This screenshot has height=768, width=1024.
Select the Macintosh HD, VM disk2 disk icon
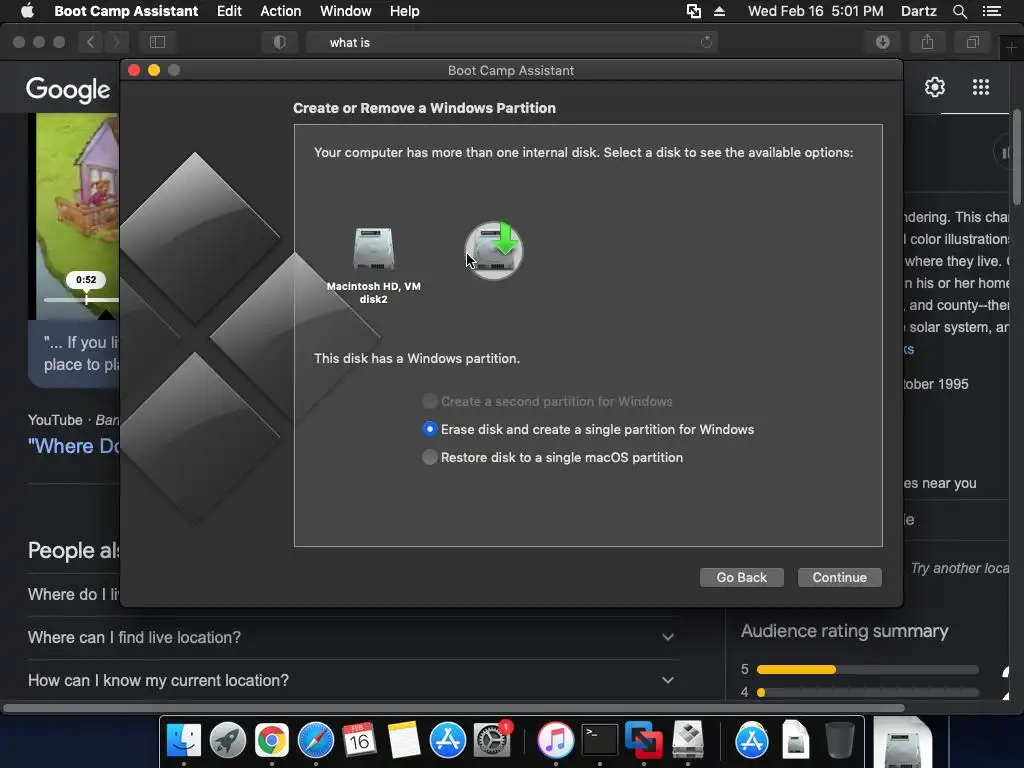coord(374,249)
